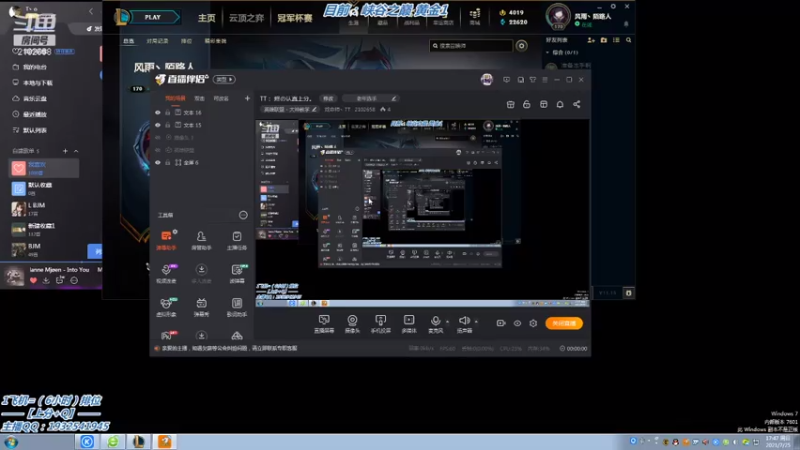This screenshot has width=800, height=450.
Task: Click the record camera icon in bottom bar
Action: pyautogui.click(x=501, y=323)
